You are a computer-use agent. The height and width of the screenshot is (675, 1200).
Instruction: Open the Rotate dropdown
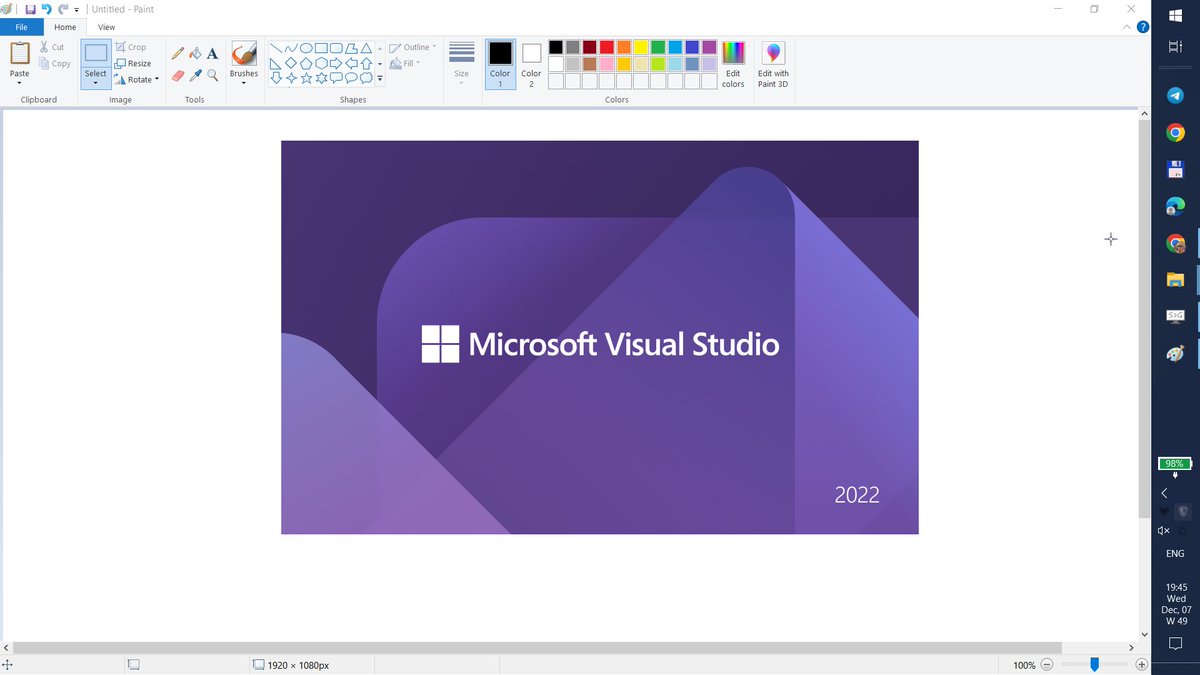coord(136,80)
